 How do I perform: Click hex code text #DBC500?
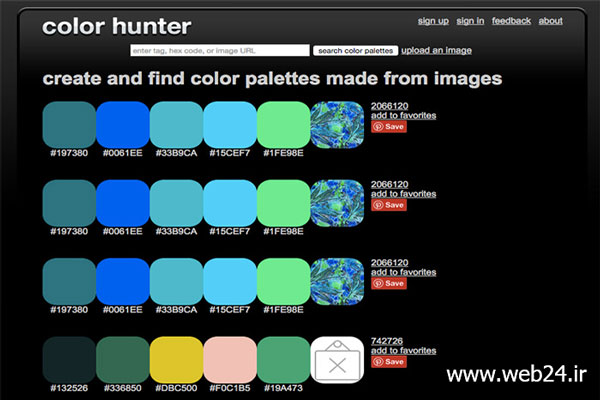click(176, 388)
